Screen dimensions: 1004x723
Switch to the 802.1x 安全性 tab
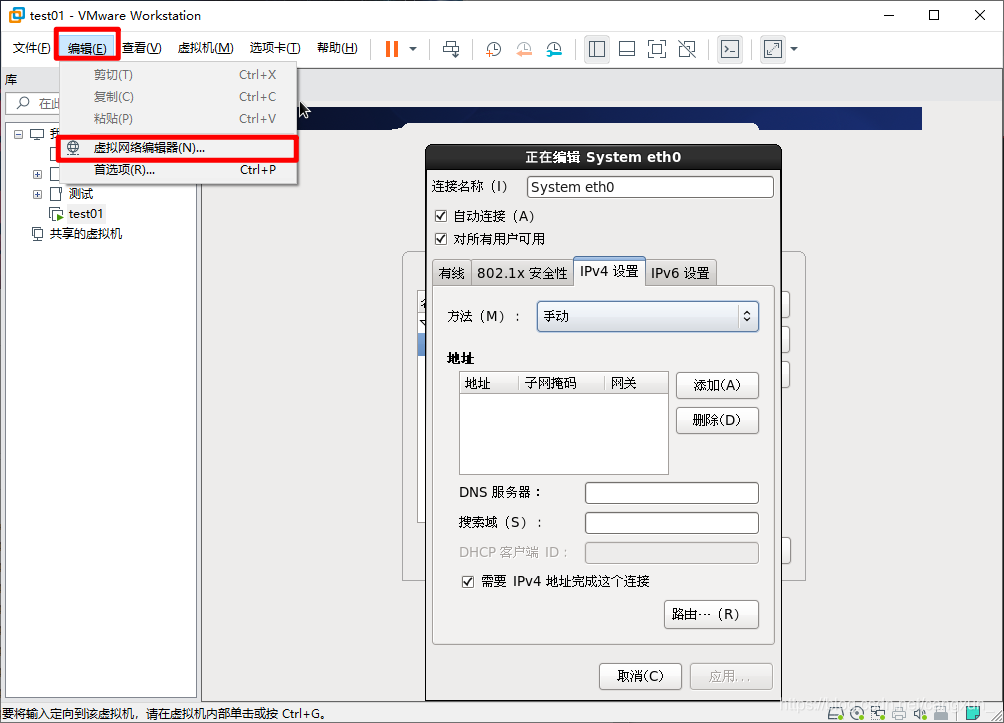pos(522,273)
